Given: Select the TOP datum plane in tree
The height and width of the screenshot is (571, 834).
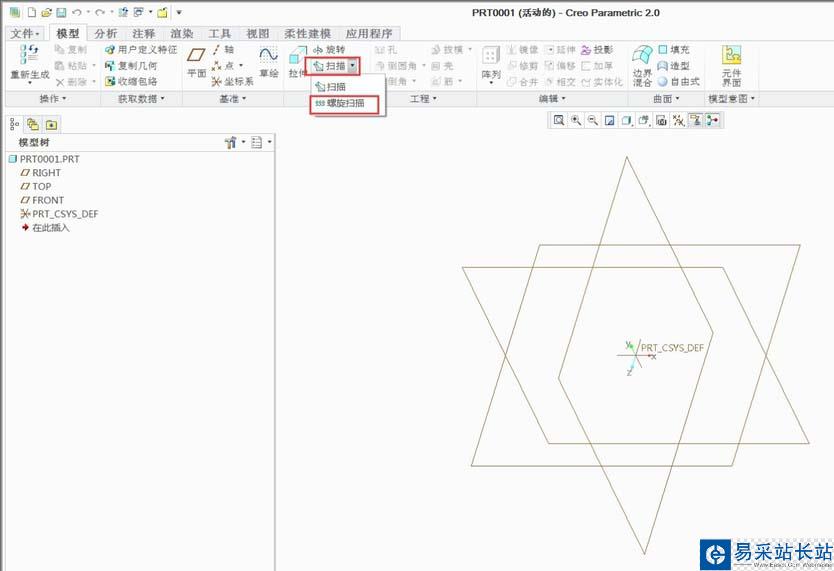Looking at the screenshot, I should (36, 187).
